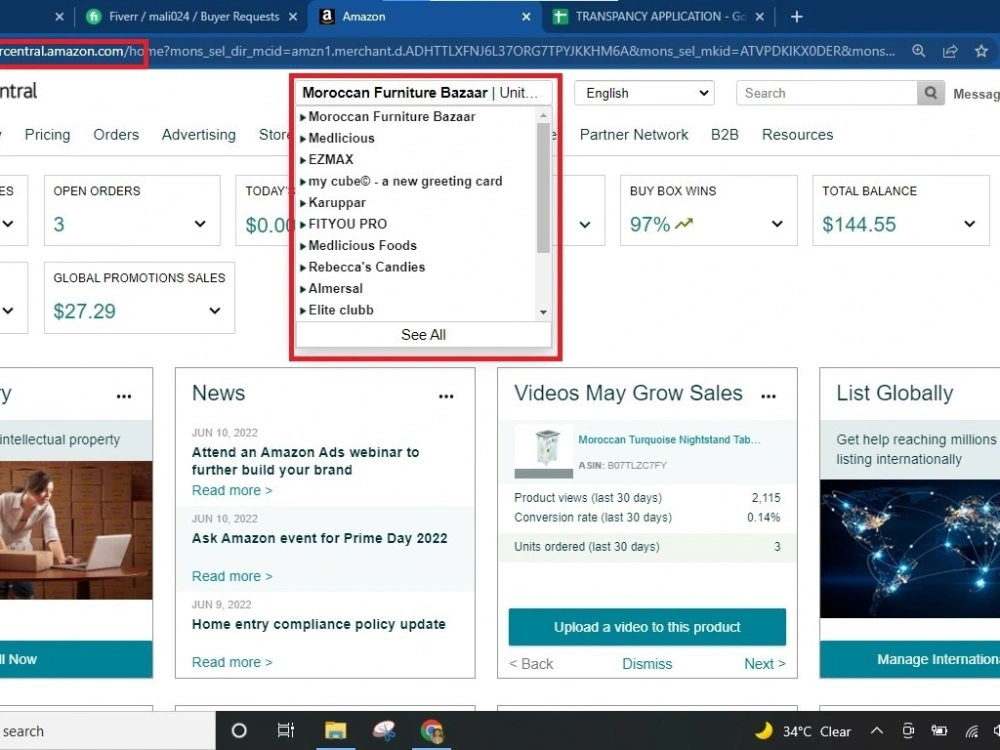This screenshot has width=1000, height=750.
Task: Click See All accounts button
Action: pyautogui.click(x=423, y=335)
